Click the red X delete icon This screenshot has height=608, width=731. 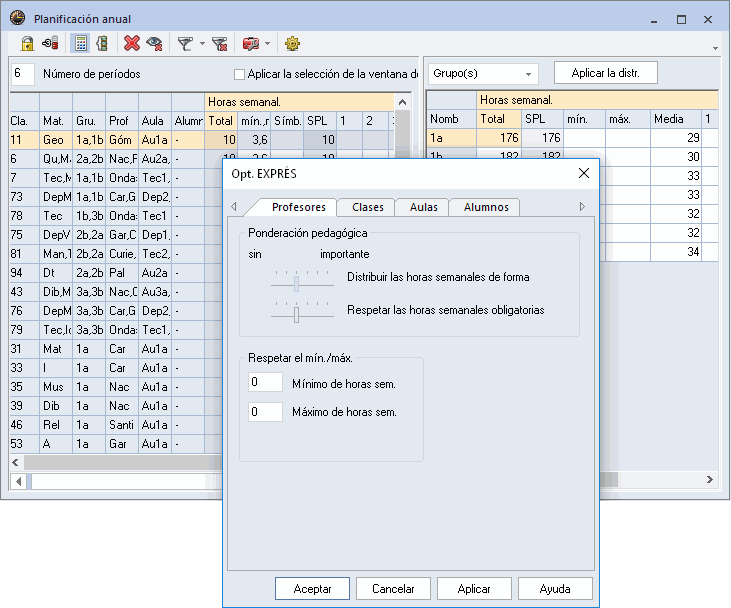(x=132, y=44)
